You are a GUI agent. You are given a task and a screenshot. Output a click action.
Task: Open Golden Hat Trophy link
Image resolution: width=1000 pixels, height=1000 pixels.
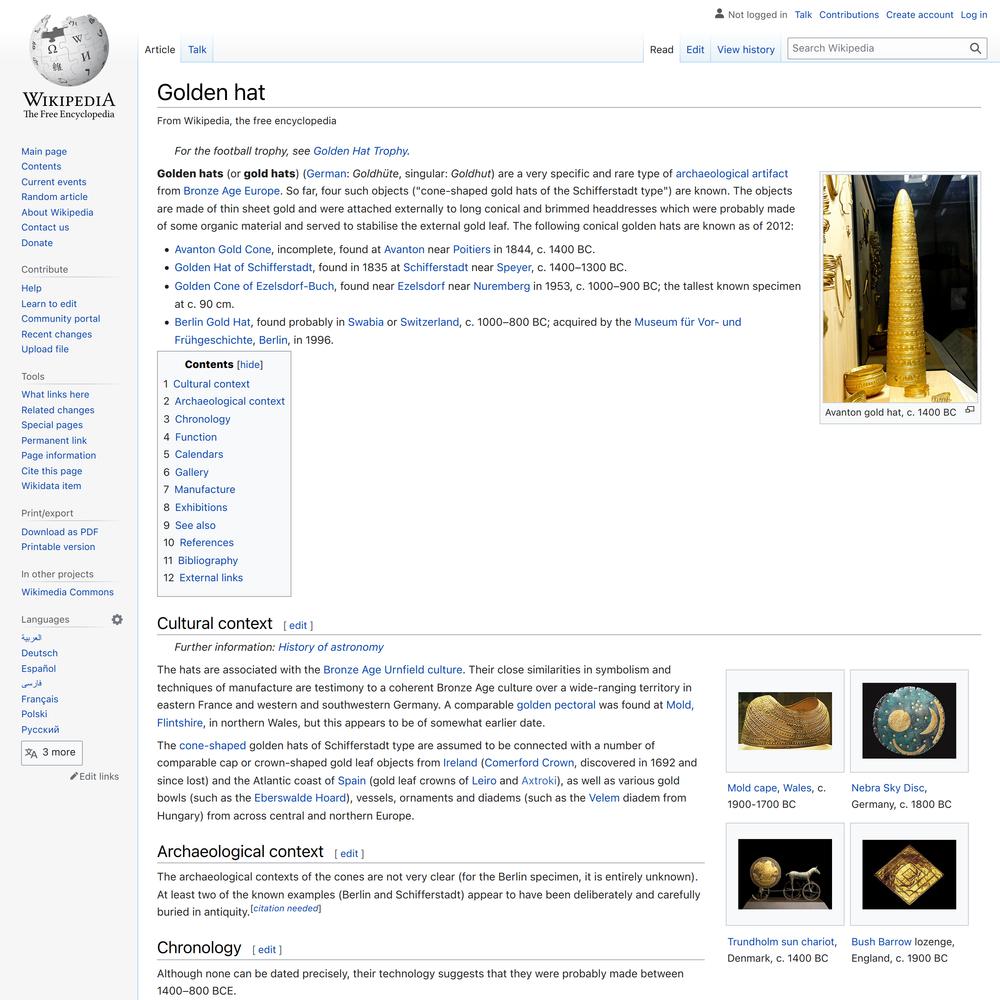point(361,151)
